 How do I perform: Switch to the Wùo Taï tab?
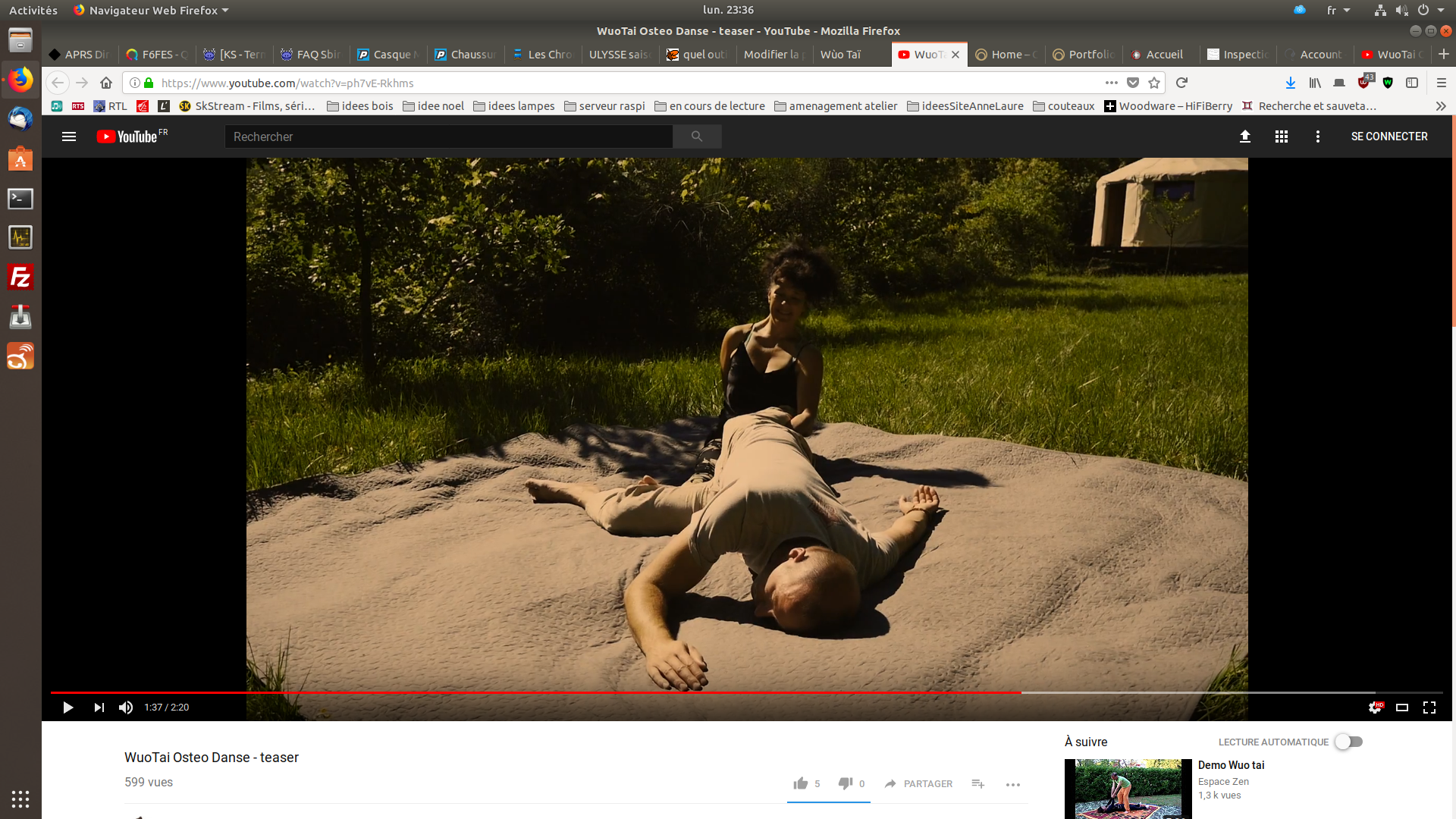pos(840,55)
